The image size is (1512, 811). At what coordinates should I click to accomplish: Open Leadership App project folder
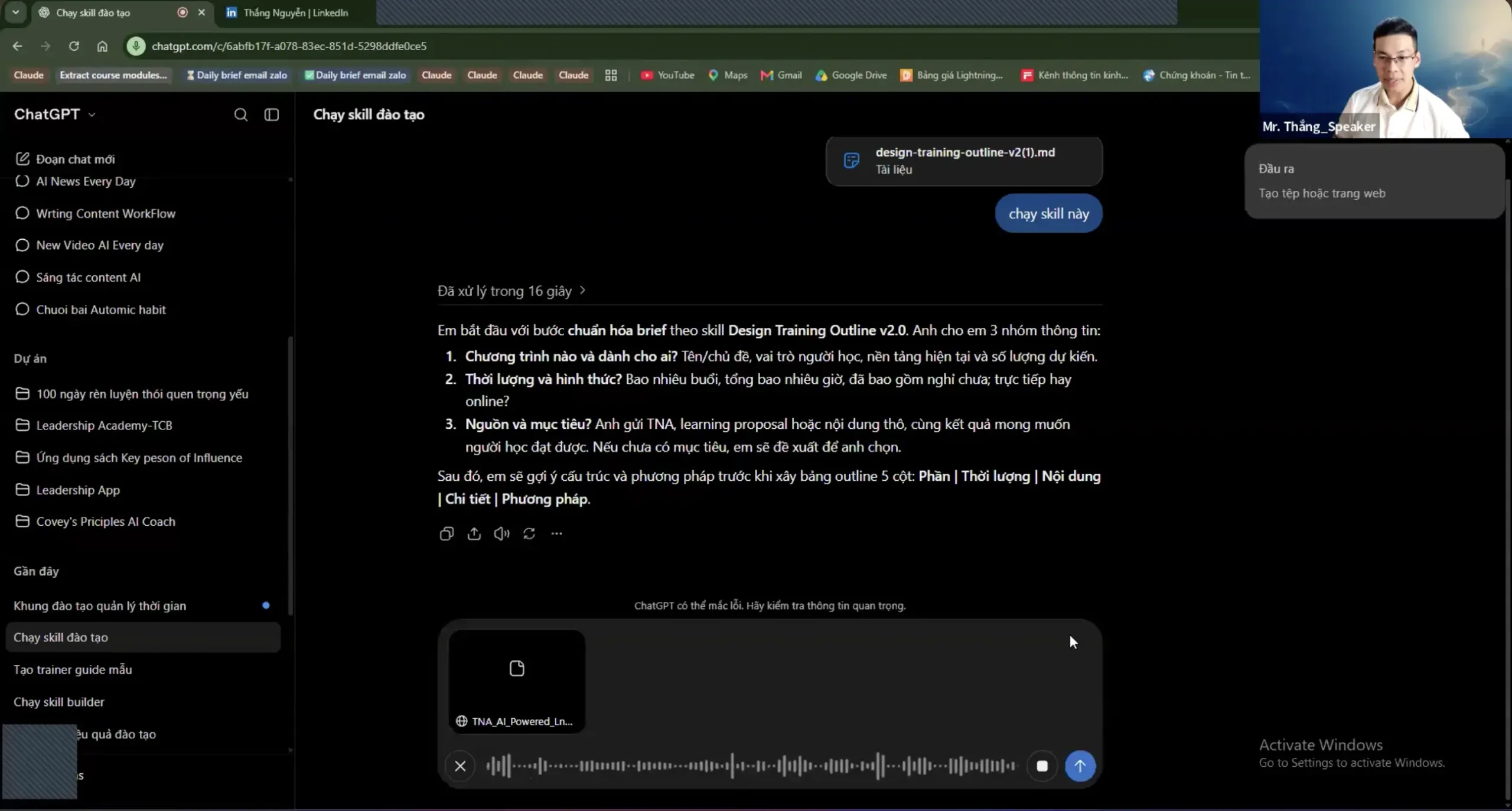coord(68,490)
